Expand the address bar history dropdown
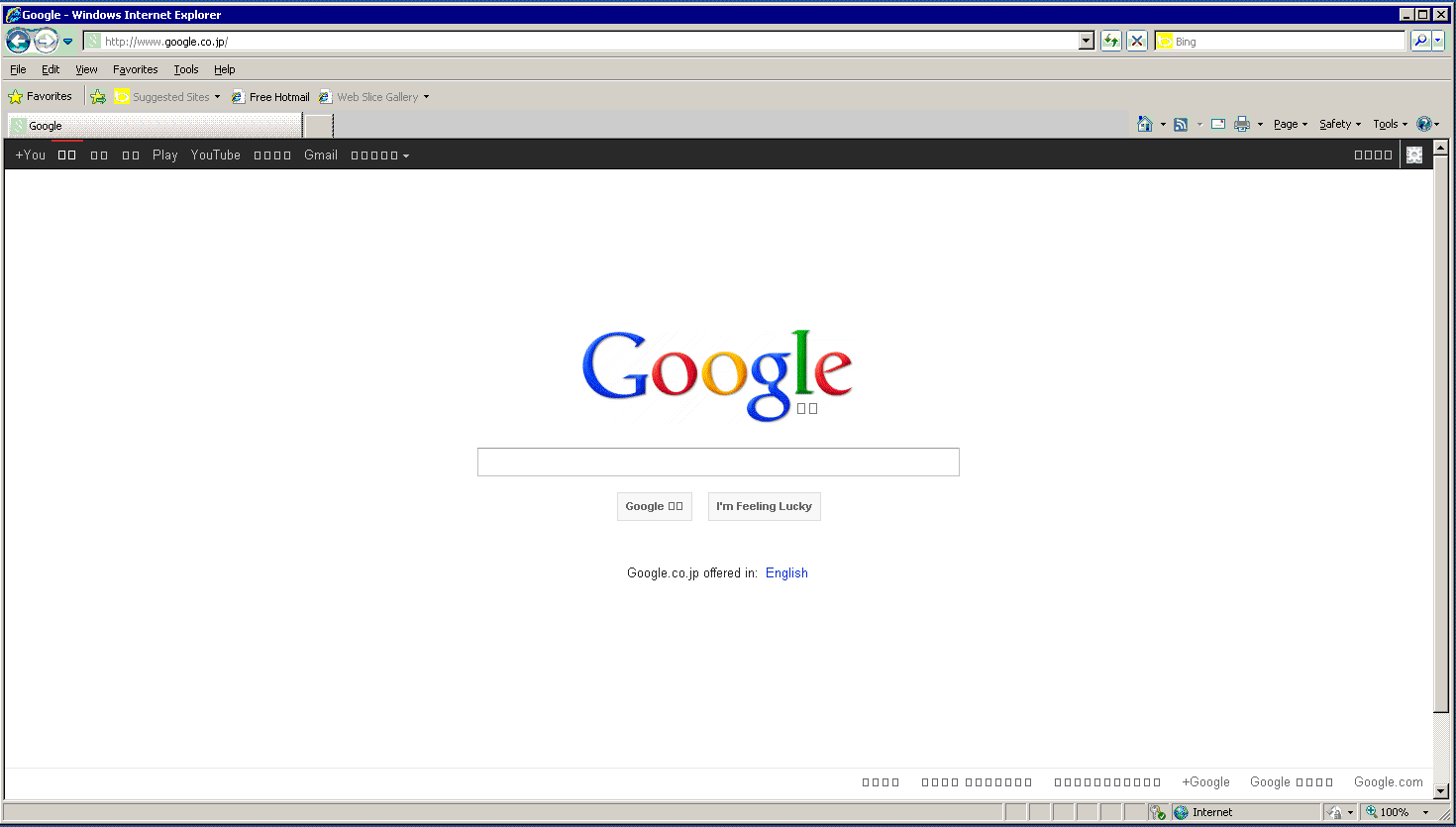 [x=1087, y=41]
